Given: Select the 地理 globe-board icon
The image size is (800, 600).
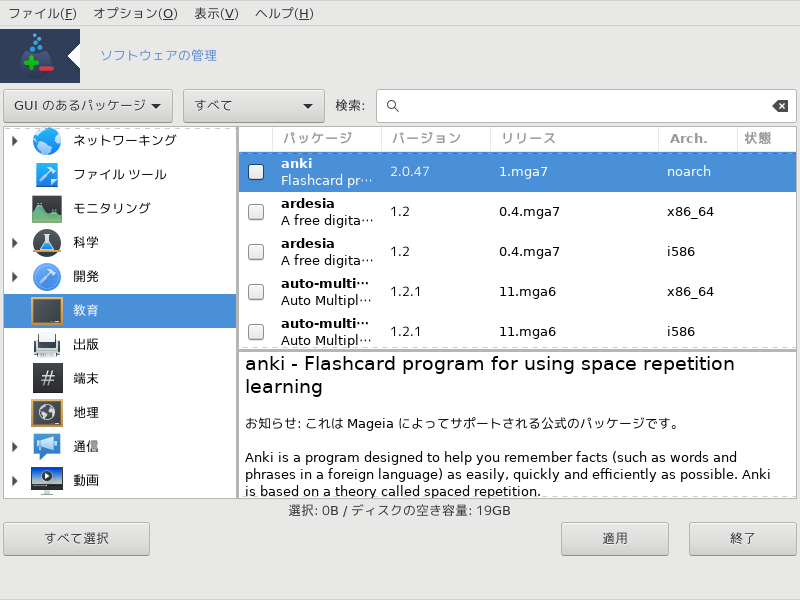Looking at the screenshot, I should coord(47,413).
